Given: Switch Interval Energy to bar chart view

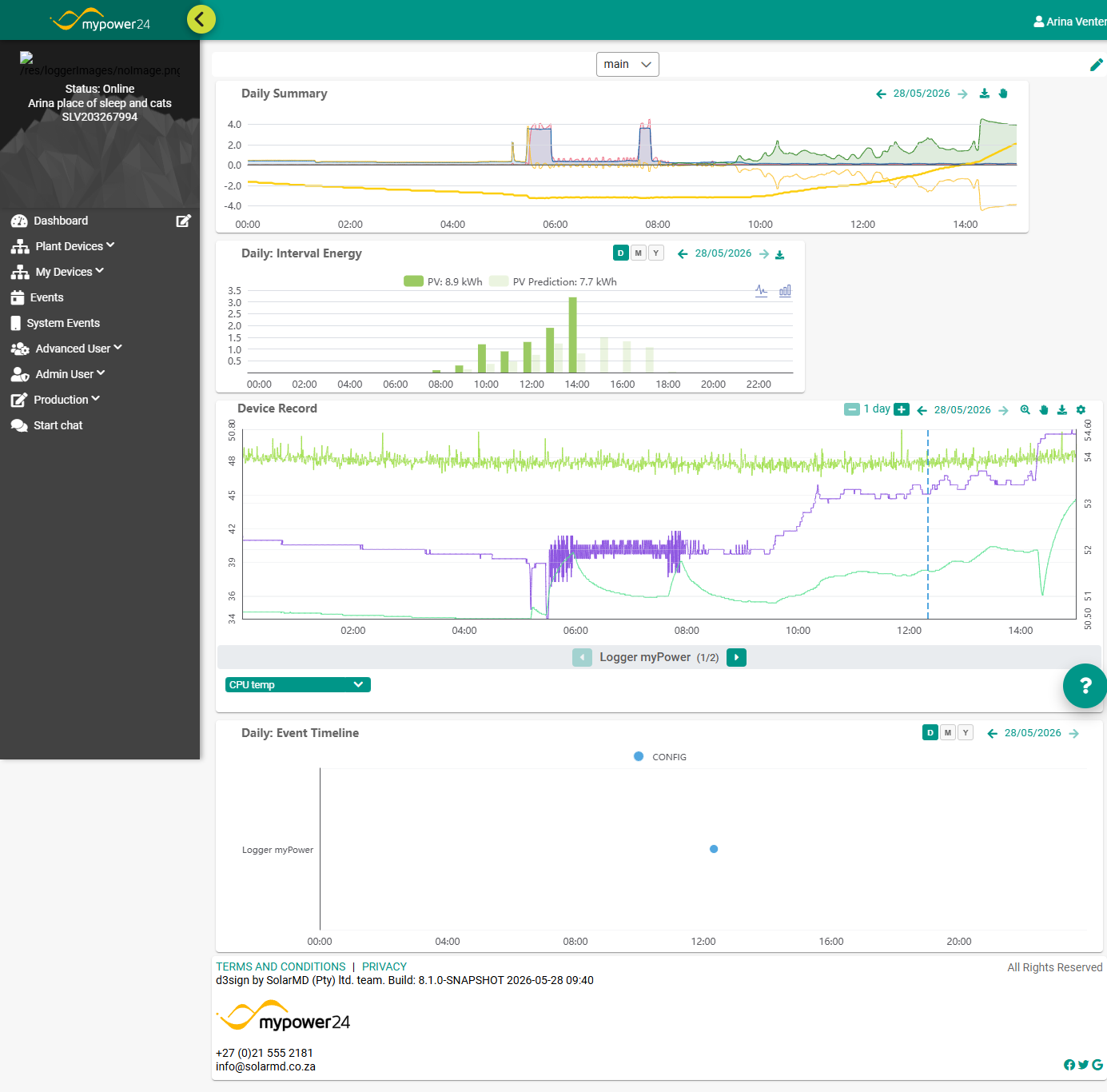Looking at the screenshot, I should coord(785,290).
